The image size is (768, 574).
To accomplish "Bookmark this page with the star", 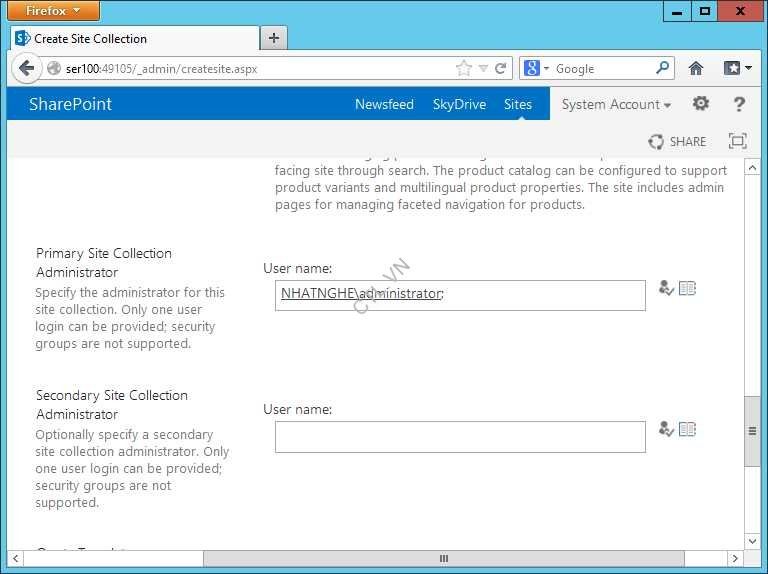I will click(463, 68).
